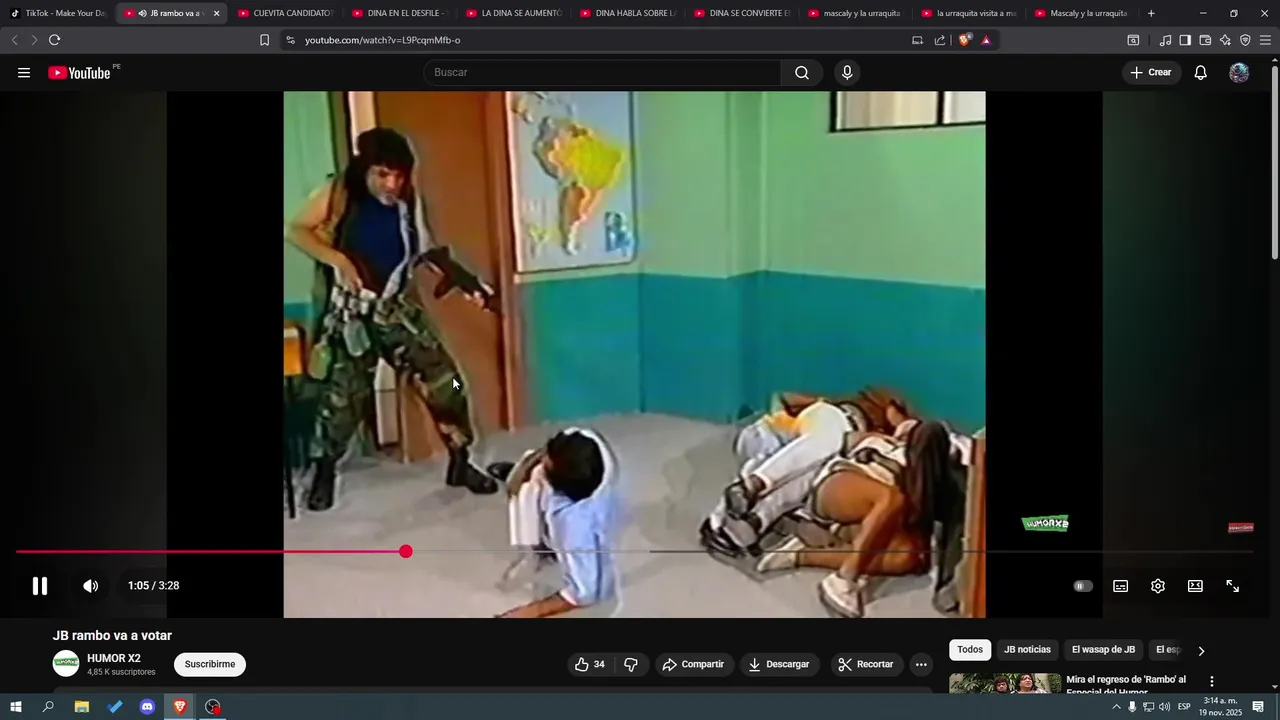Screen dimensions: 1280x720
Task: Go back to previous page
Action: tap(14, 40)
